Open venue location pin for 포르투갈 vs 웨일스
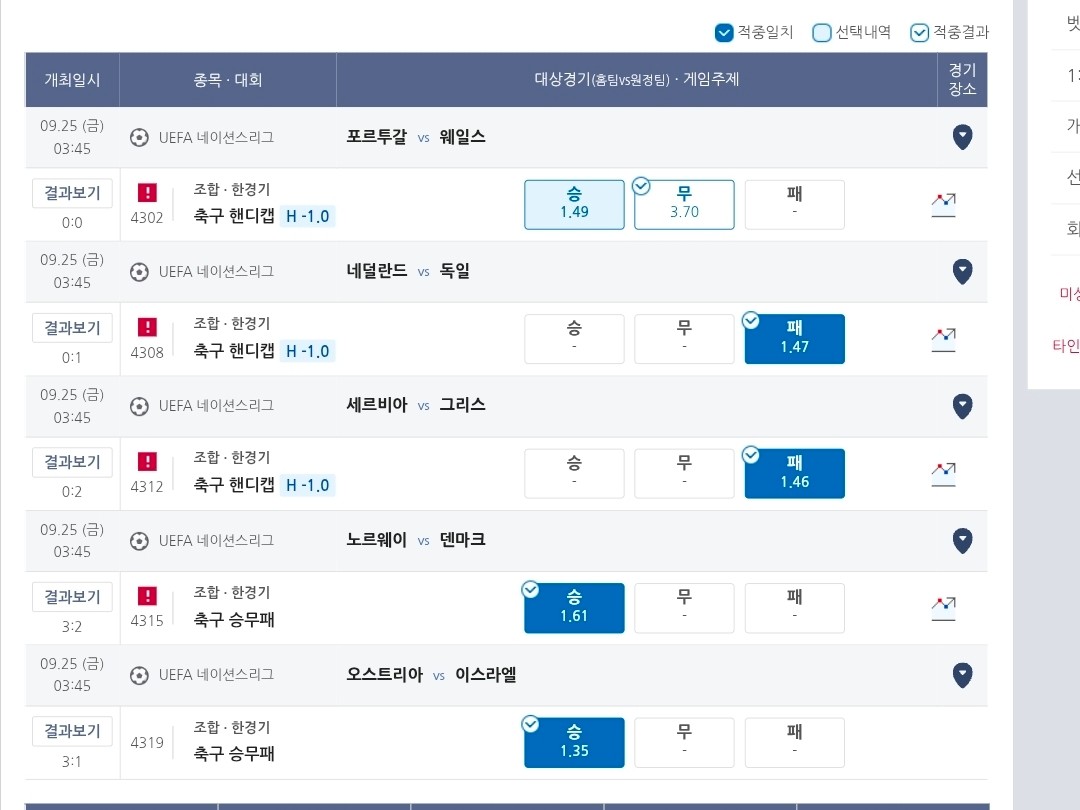This screenshot has height=810, width=1080. 962,137
